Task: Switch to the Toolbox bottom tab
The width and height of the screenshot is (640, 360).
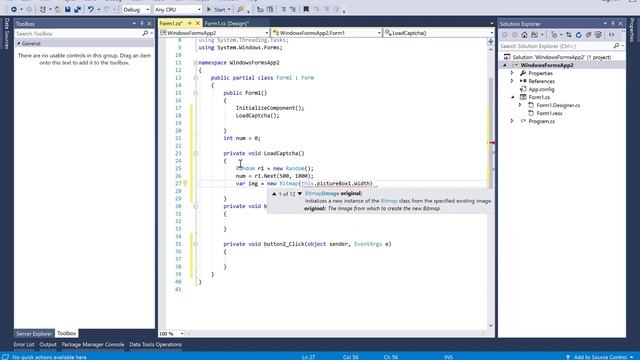Action: [67, 333]
